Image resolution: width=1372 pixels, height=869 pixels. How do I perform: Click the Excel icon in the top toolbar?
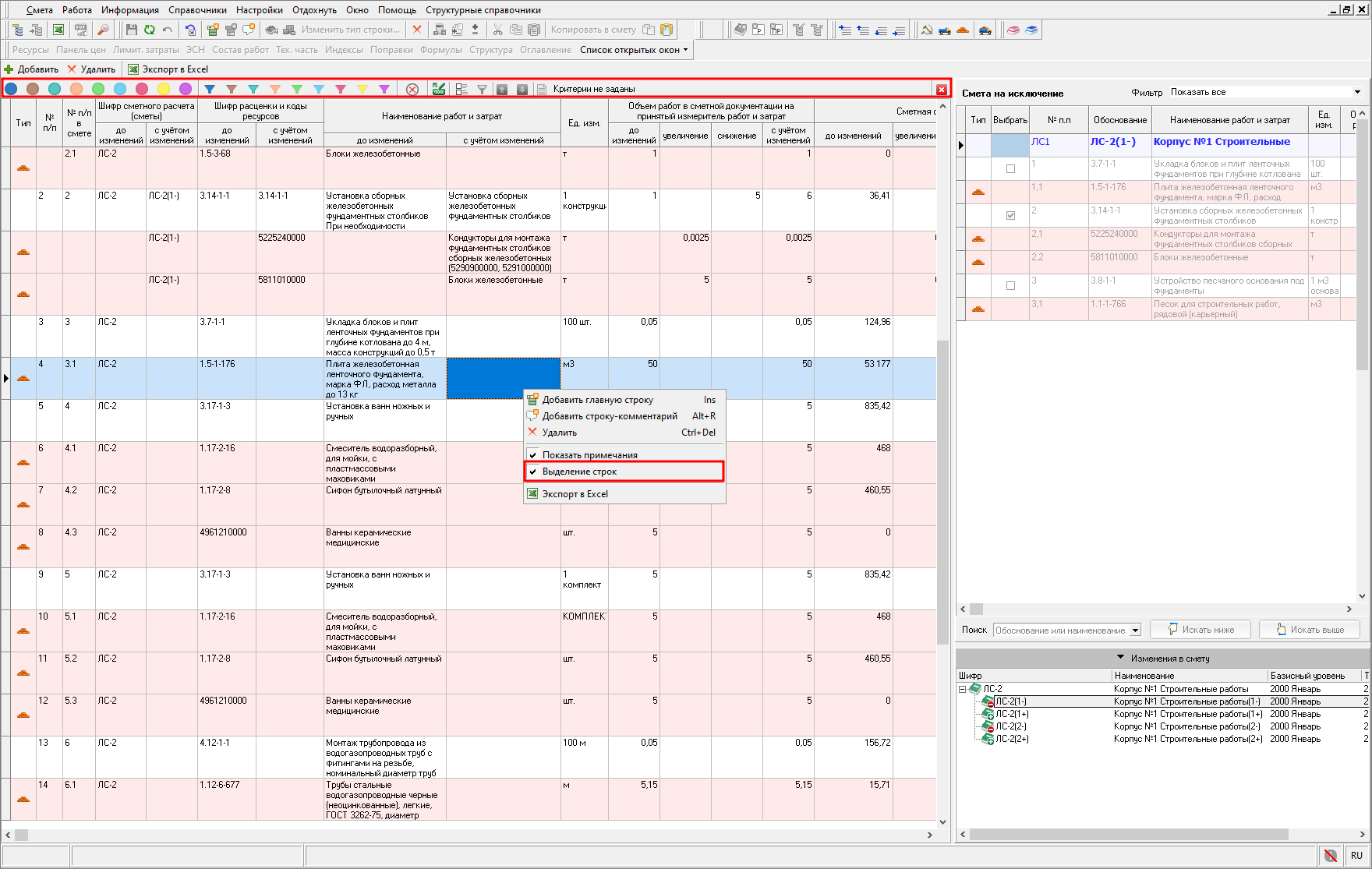(58, 30)
